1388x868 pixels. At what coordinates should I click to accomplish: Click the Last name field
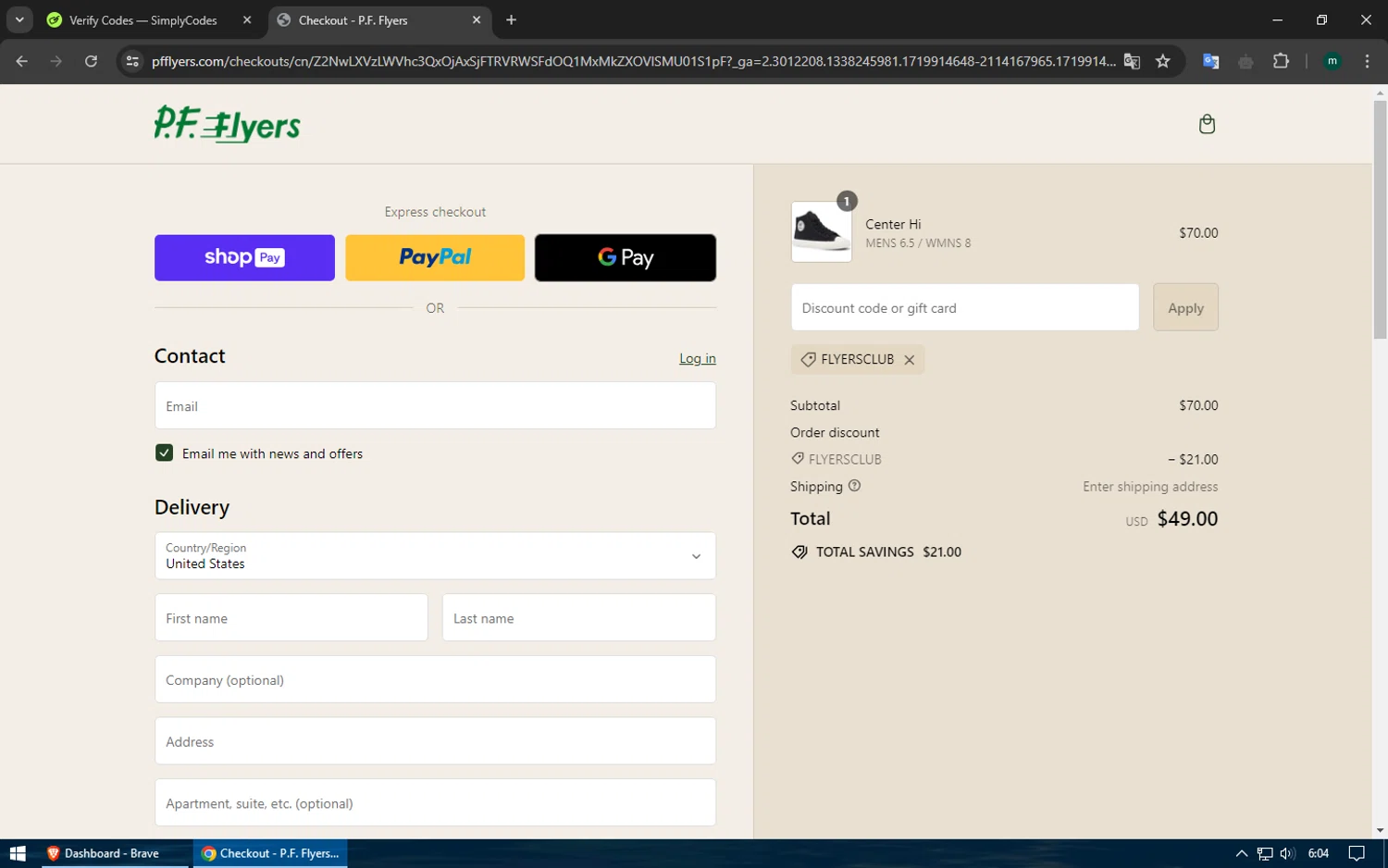pos(579,617)
